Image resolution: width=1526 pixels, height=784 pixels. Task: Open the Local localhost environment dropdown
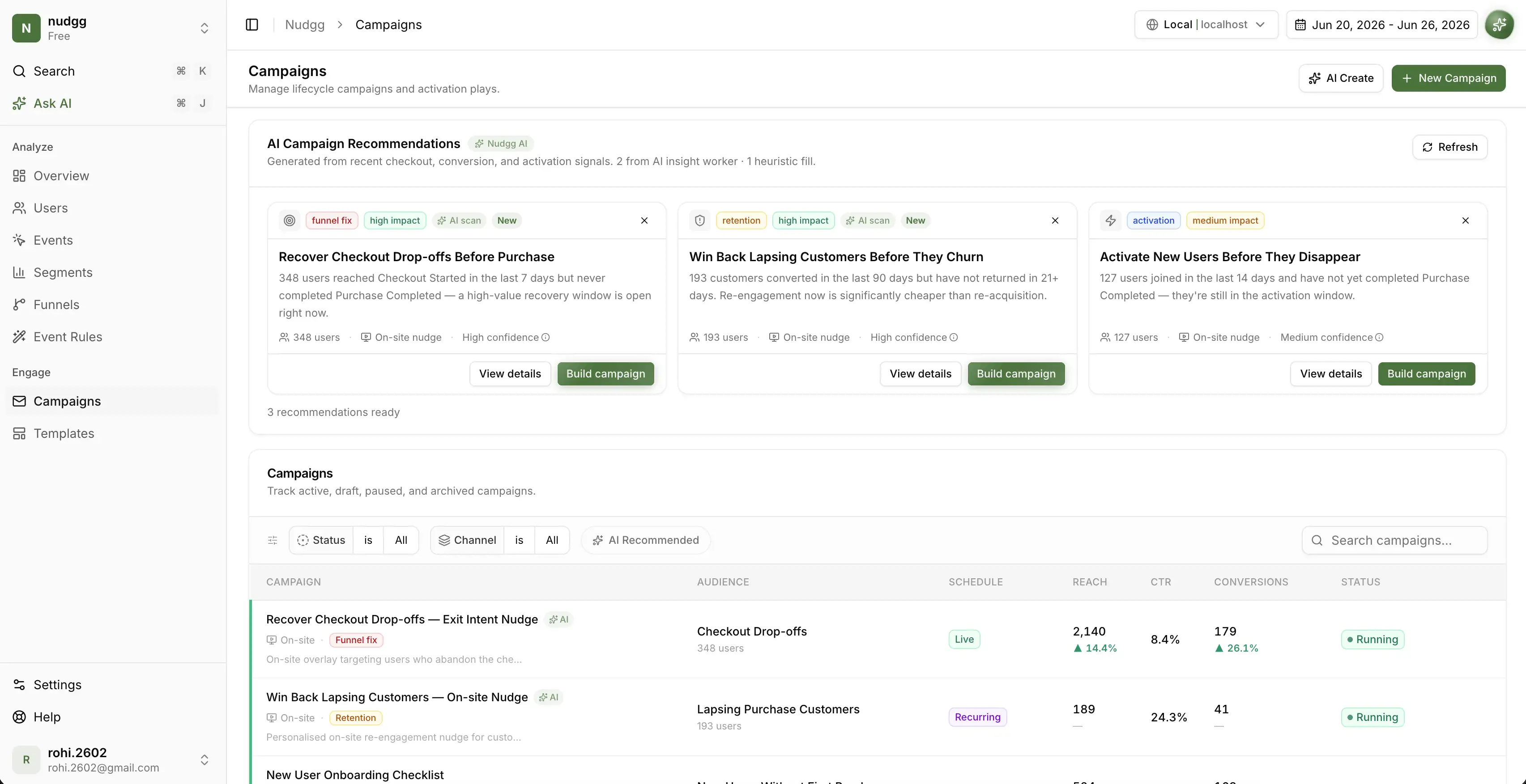pos(1206,24)
